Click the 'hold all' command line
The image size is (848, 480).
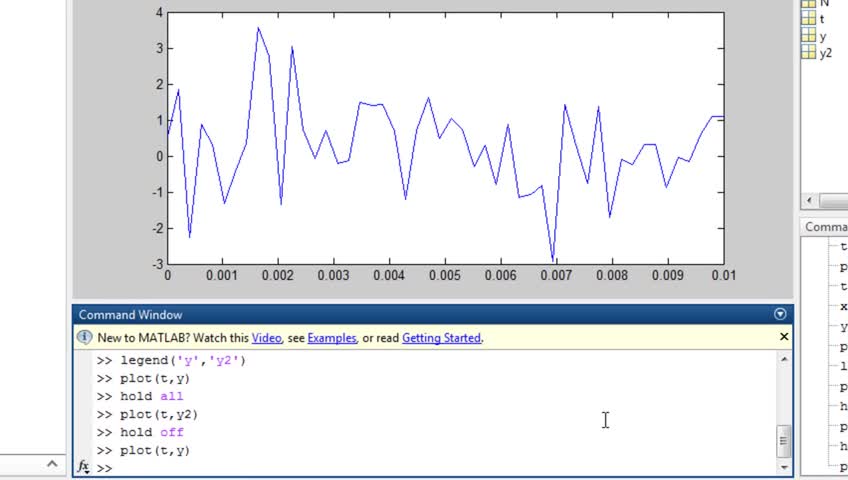pyautogui.click(x=151, y=396)
